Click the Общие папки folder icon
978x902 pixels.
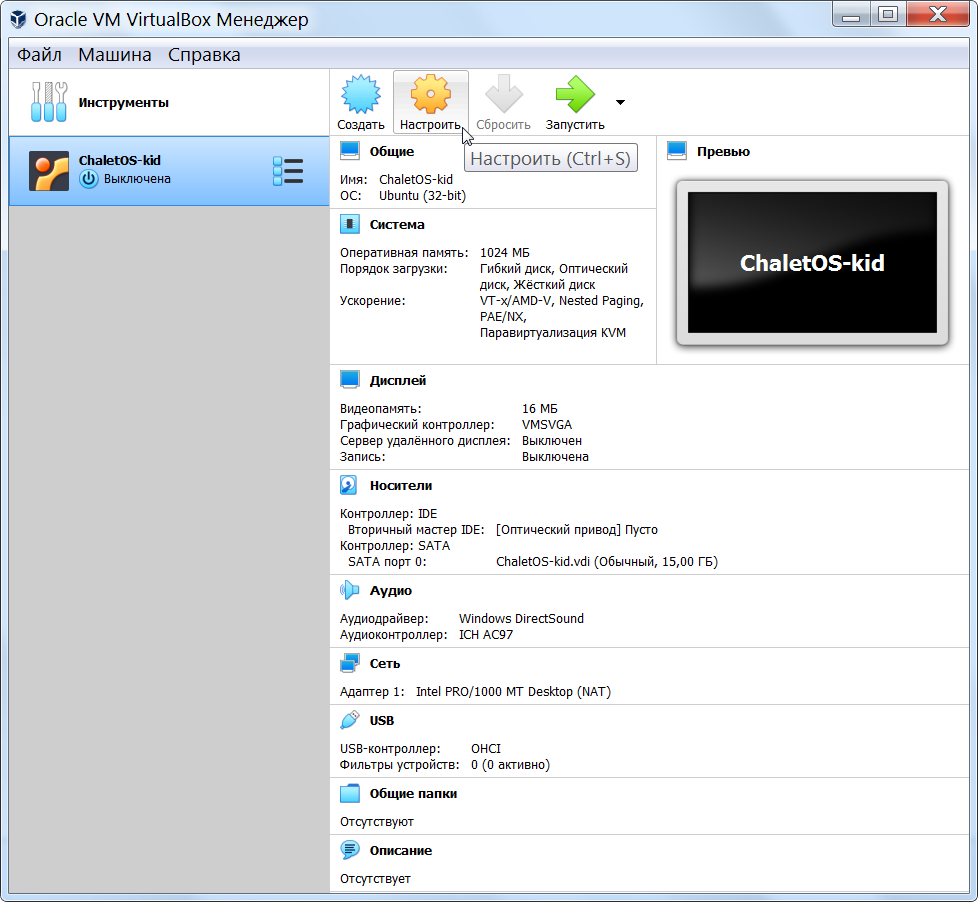tap(349, 793)
